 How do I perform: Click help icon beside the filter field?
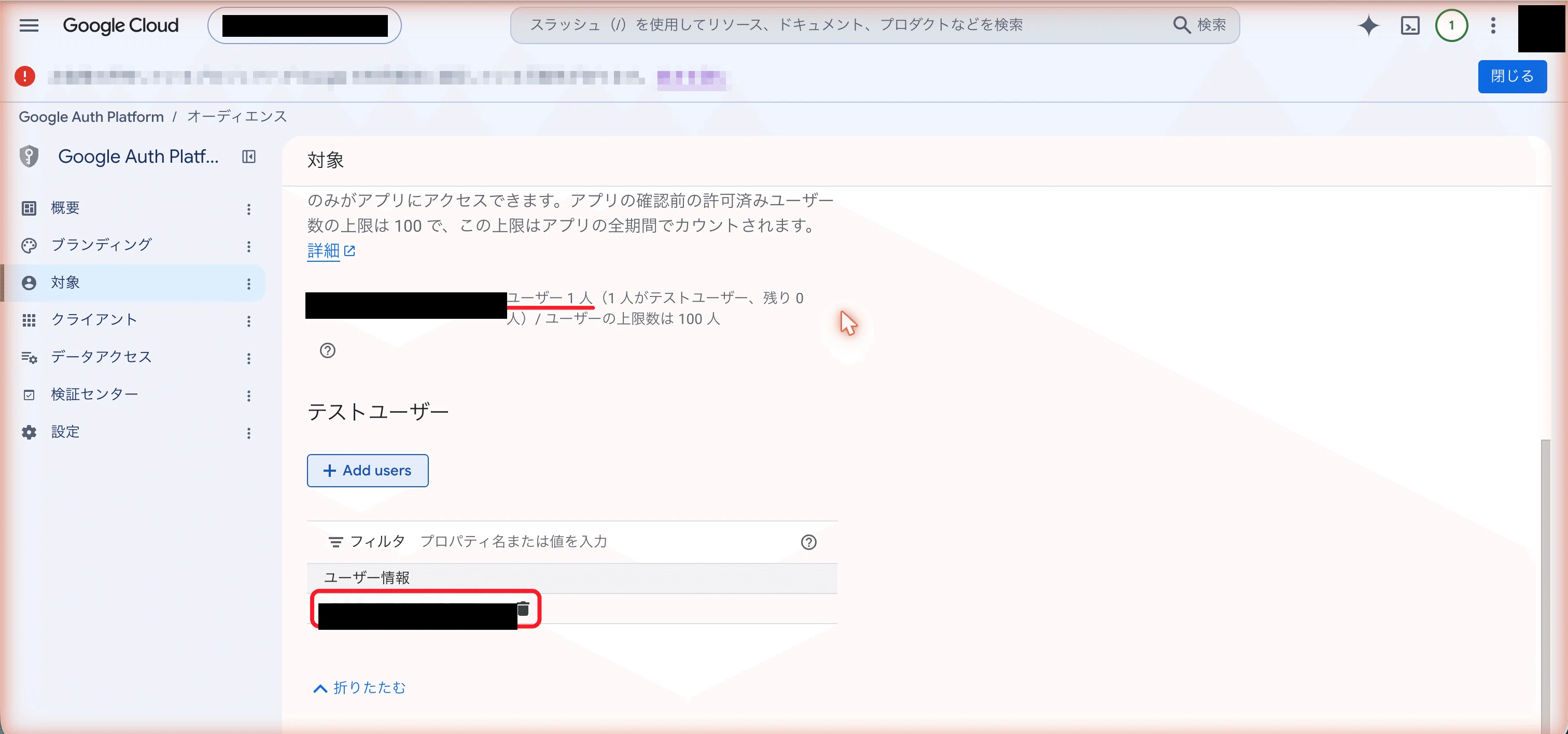click(808, 542)
